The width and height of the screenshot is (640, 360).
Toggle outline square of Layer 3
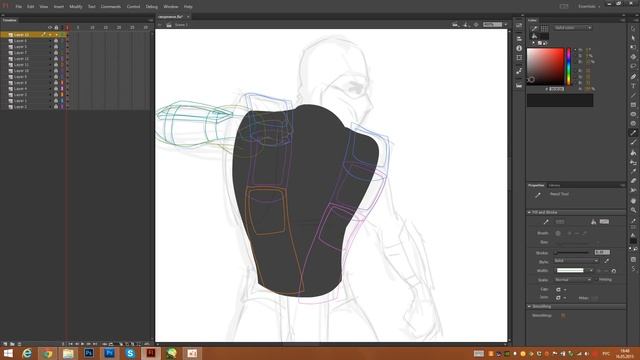click(62, 95)
